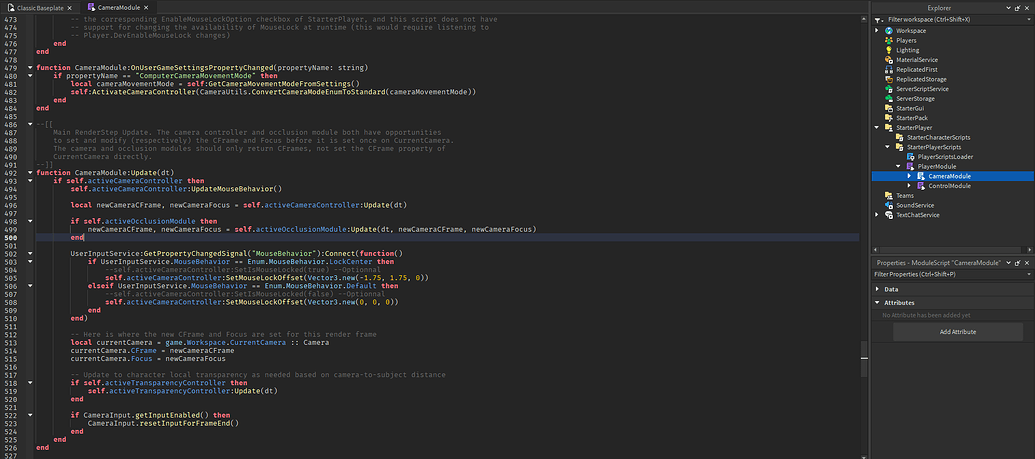Viewport: 1035px width, 459px height.
Task: Collapse the StarterPlayerScripts tree node
Action: coord(888,147)
